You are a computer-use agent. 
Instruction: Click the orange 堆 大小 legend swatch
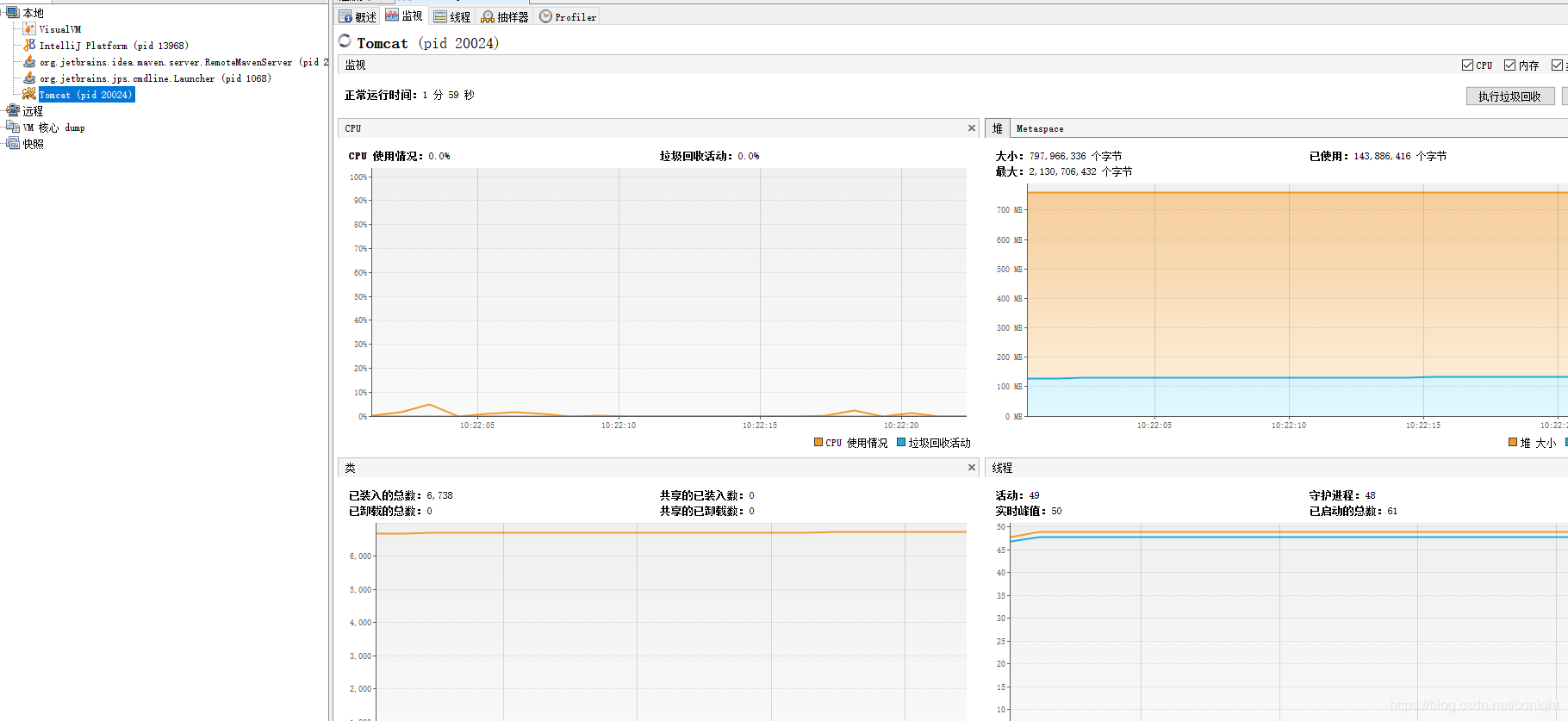click(x=1513, y=442)
